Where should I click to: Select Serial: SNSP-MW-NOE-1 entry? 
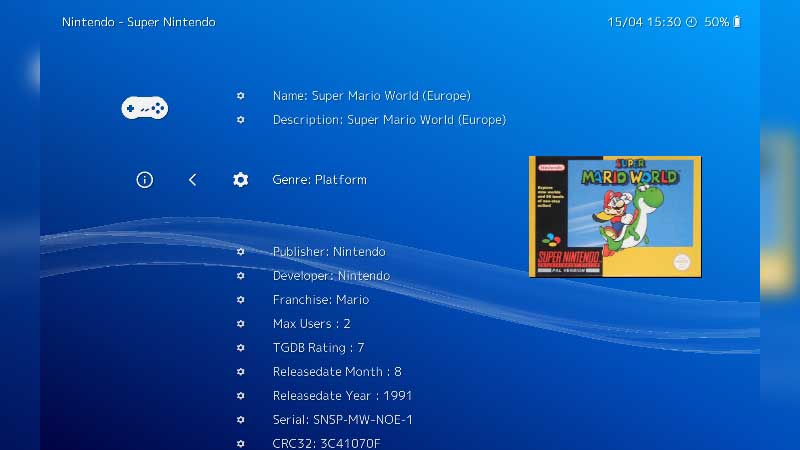pyautogui.click(x=342, y=419)
